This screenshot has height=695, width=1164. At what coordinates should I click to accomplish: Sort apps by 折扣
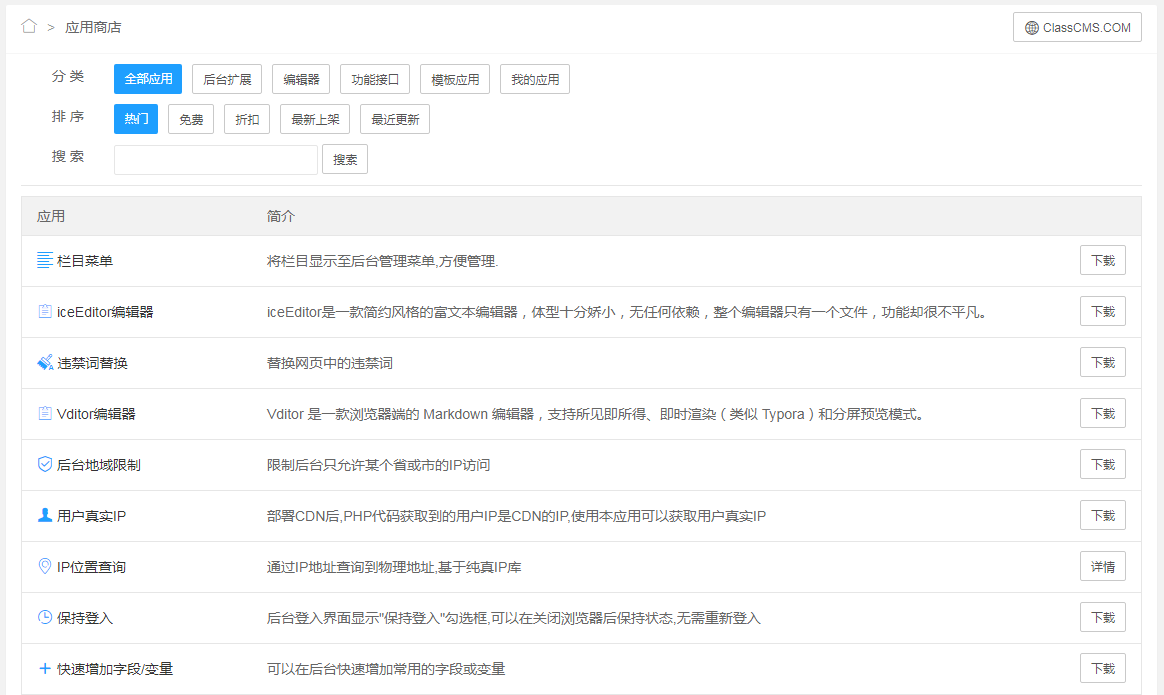point(246,119)
